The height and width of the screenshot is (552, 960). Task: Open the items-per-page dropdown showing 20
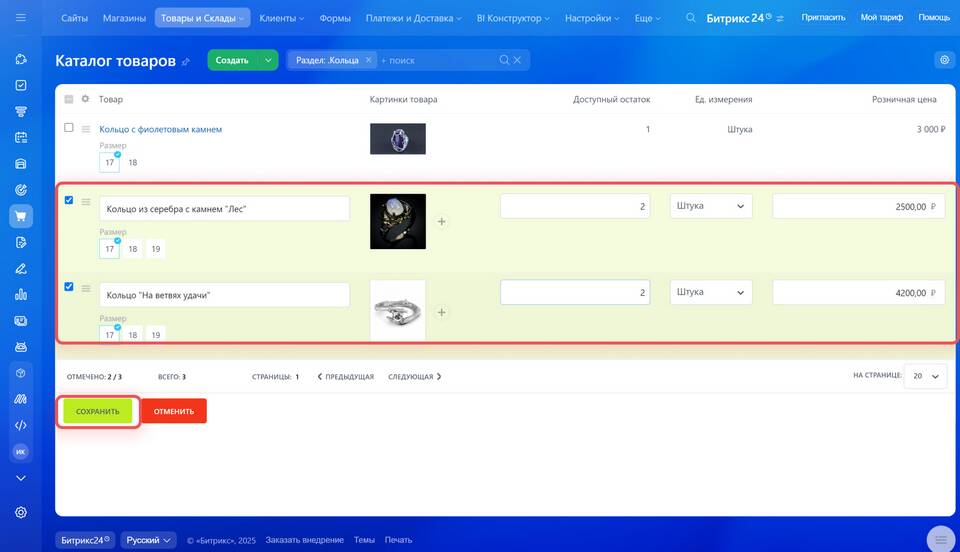925,376
